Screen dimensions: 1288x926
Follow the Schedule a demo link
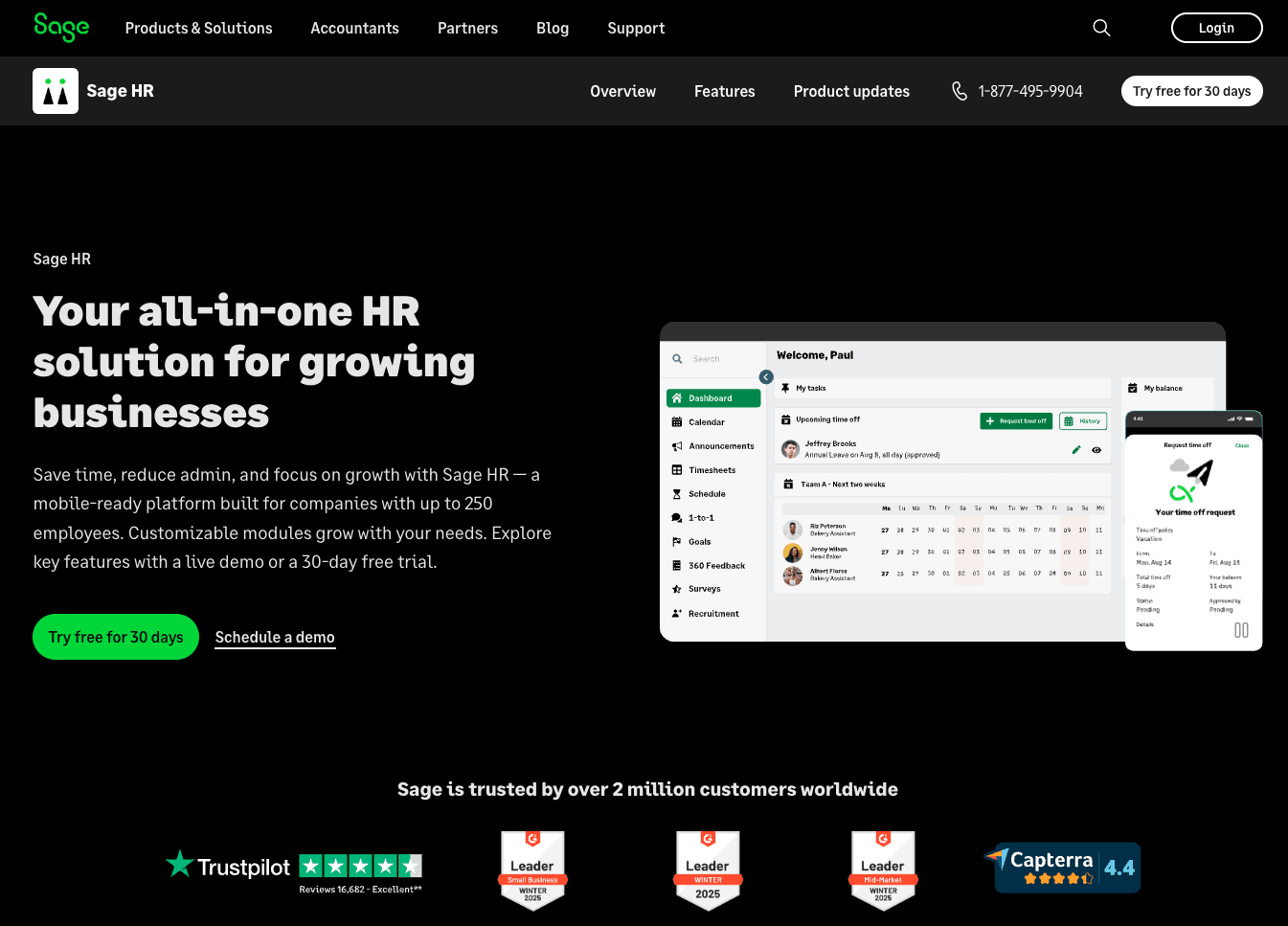[x=275, y=638]
